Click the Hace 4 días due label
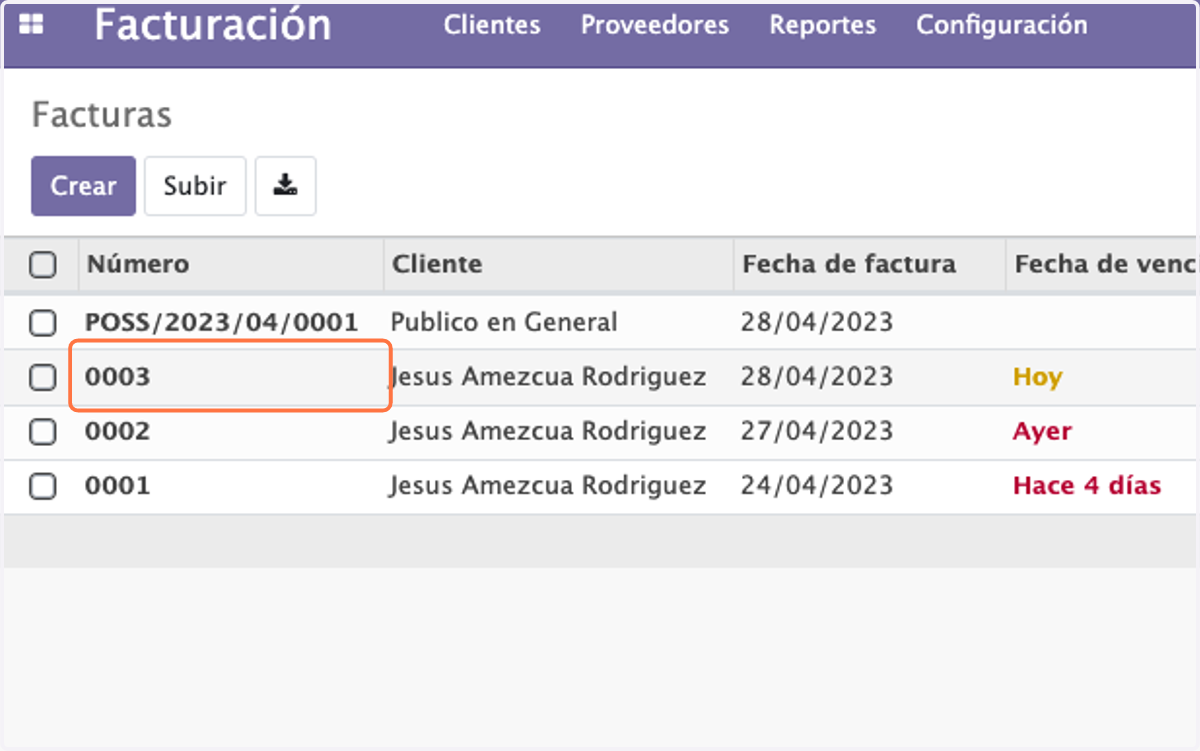Image resolution: width=1200 pixels, height=751 pixels. click(1087, 486)
